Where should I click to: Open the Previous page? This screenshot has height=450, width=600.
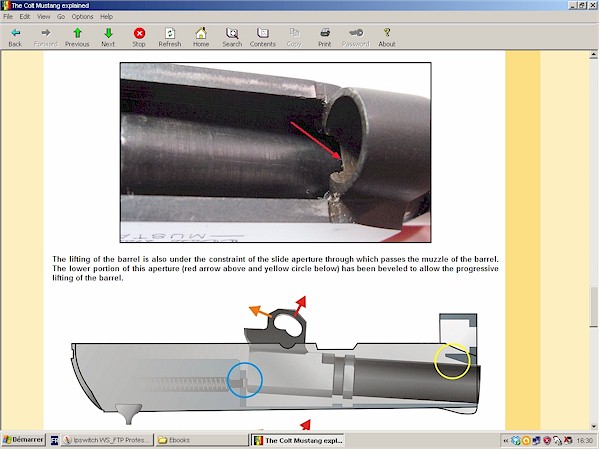click(77, 37)
